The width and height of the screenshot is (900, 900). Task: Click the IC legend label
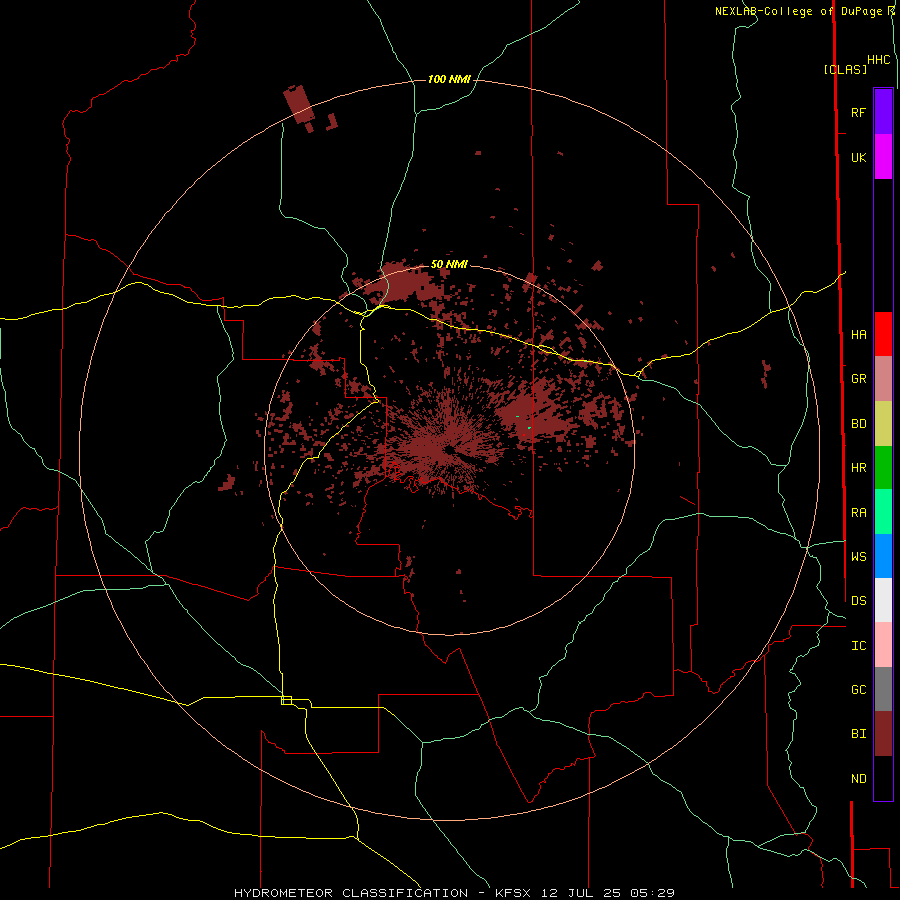859,646
